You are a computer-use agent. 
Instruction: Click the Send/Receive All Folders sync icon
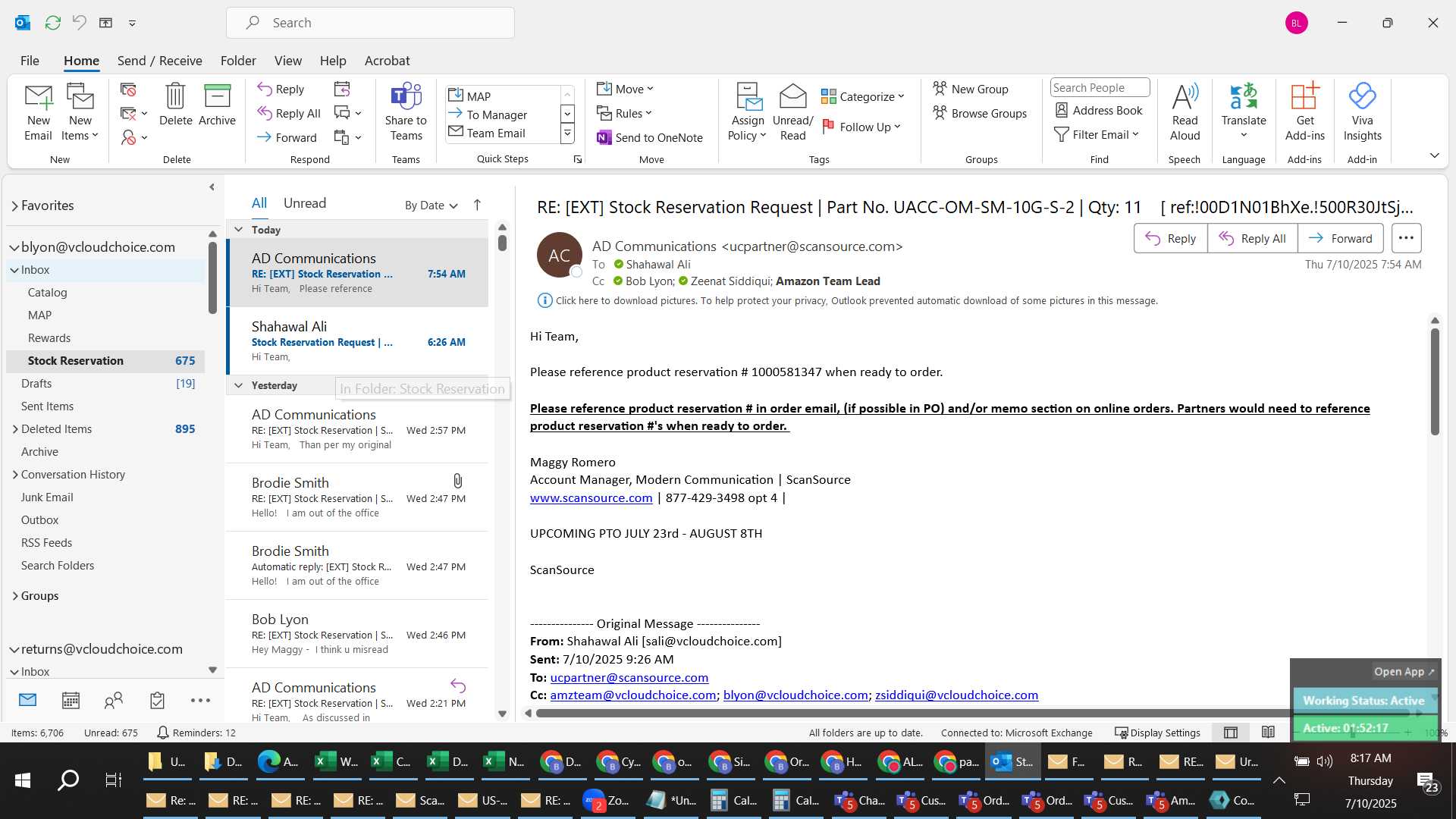[52, 23]
